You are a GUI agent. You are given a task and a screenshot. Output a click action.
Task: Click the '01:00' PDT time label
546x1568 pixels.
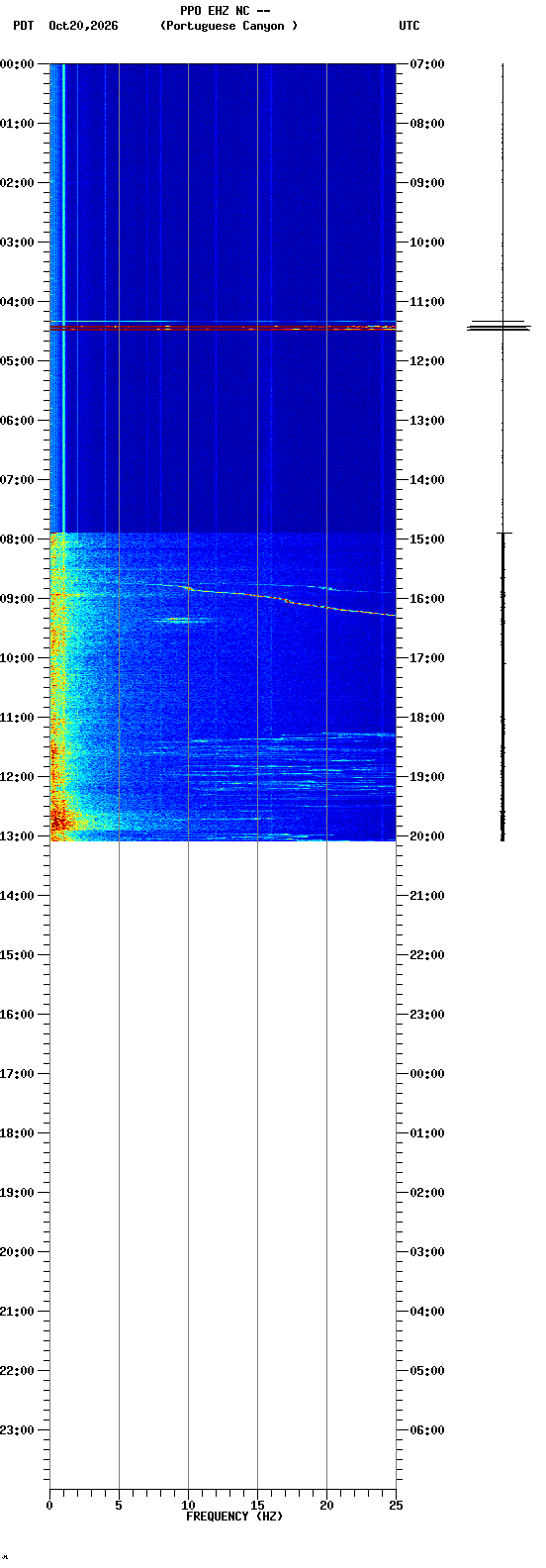tap(17, 124)
